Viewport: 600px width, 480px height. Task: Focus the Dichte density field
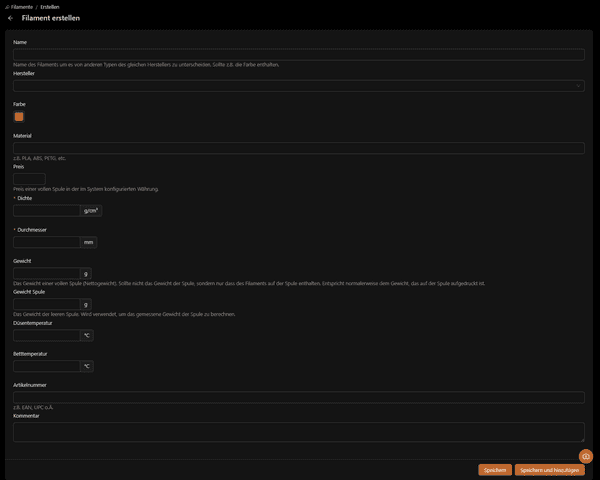(46, 211)
